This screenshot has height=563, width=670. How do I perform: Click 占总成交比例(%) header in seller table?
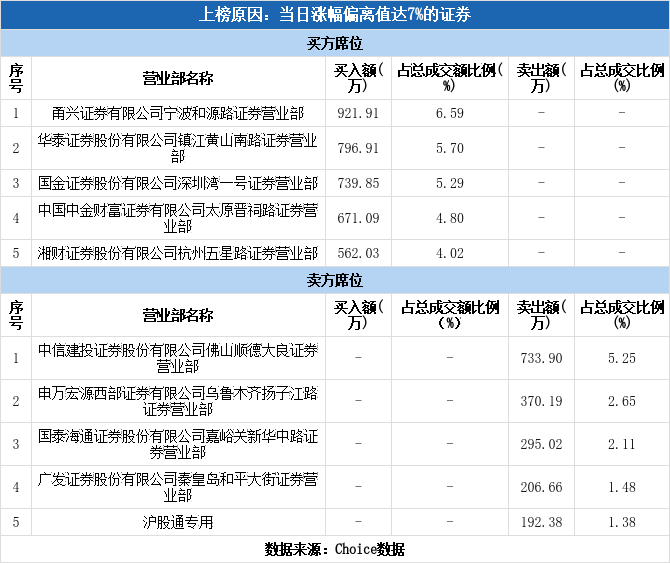point(622,315)
